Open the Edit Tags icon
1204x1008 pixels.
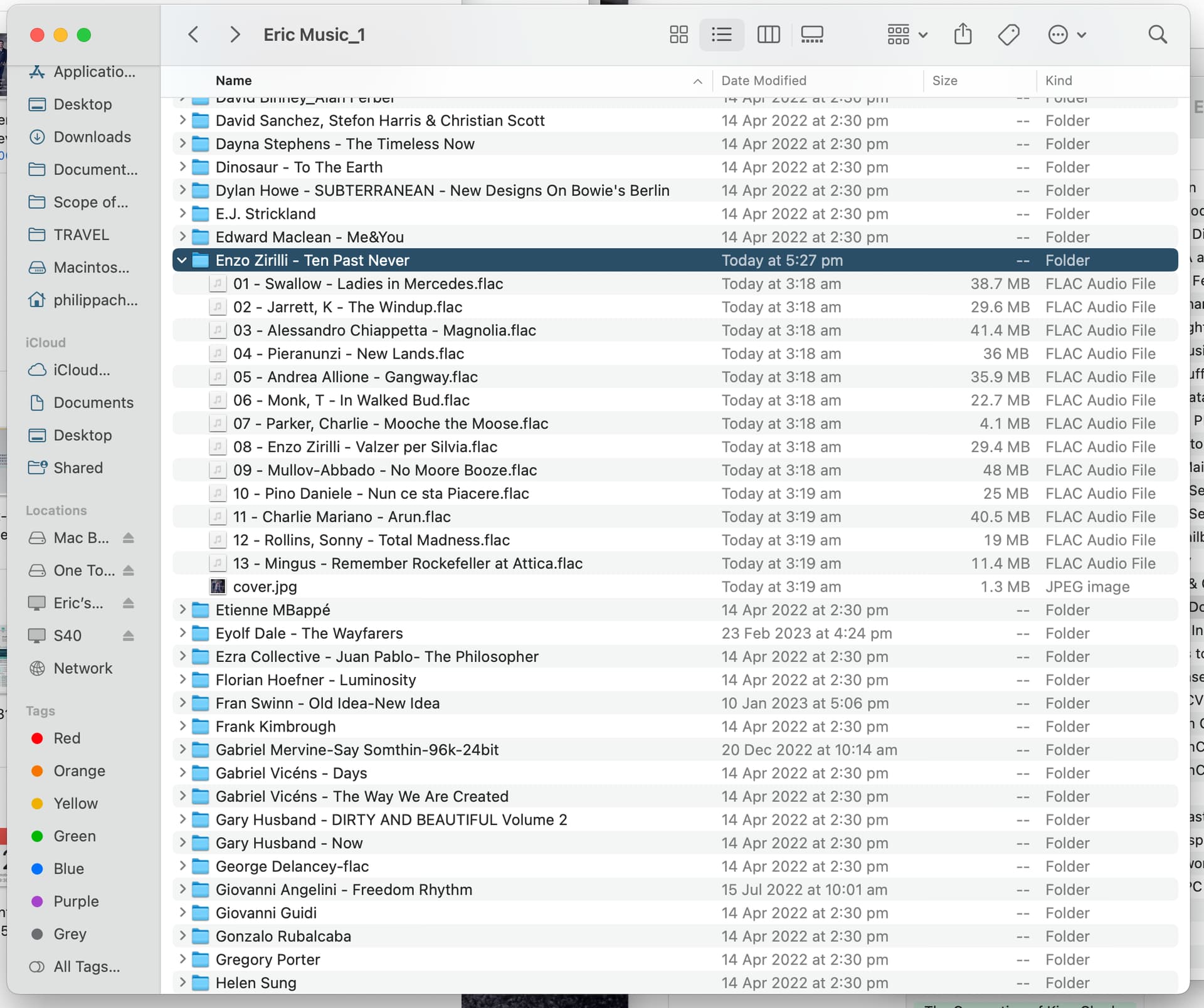pyautogui.click(x=1008, y=34)
